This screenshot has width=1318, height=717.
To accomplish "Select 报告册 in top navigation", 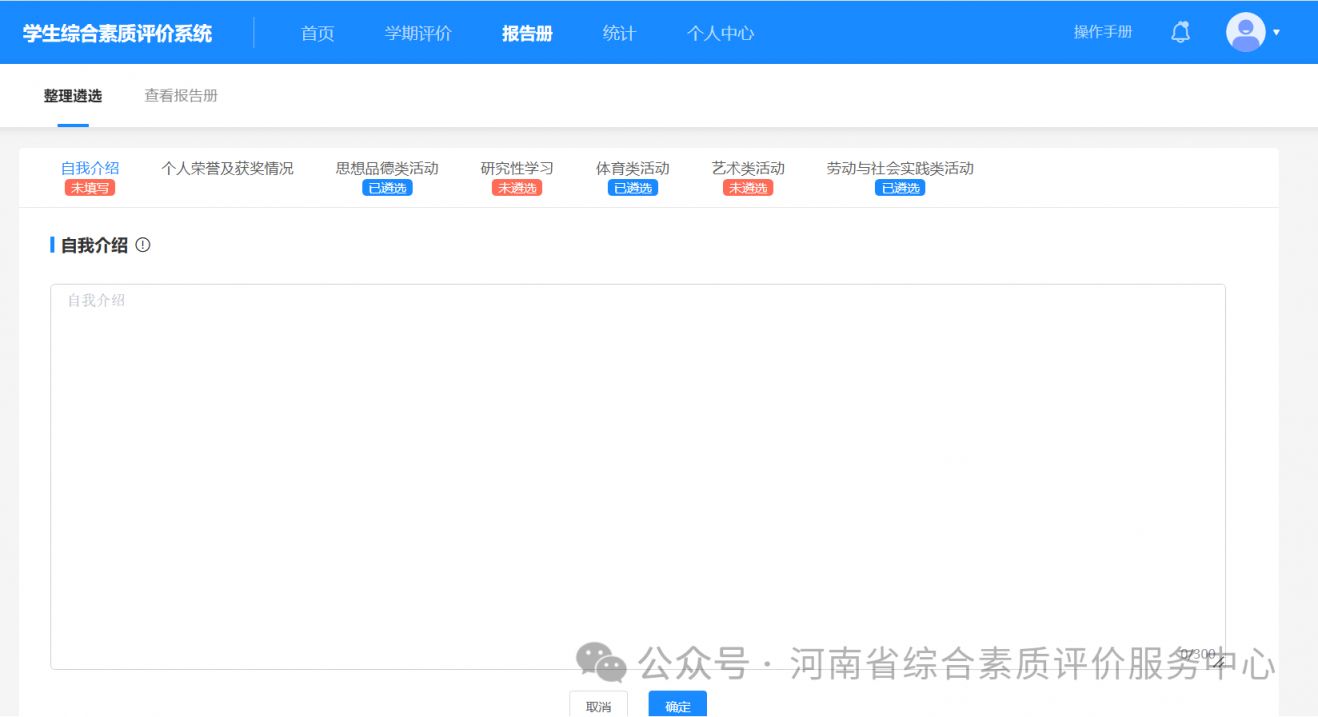I will [527, 33].
